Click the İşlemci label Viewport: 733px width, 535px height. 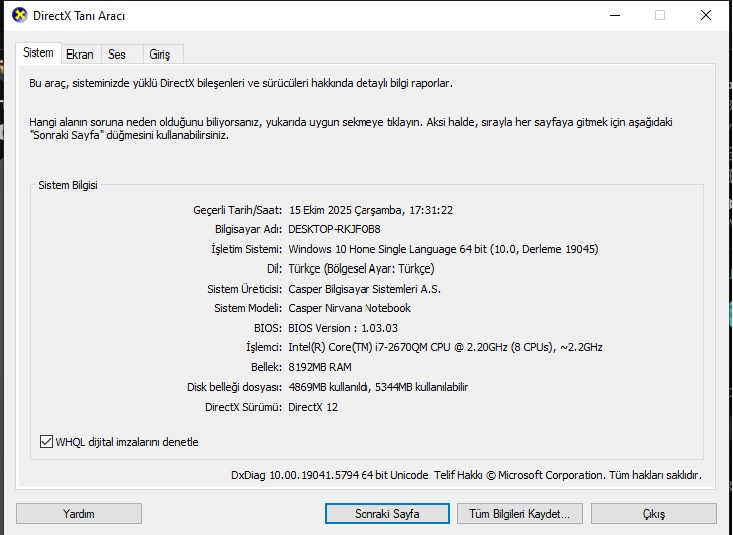coord(264,347)
